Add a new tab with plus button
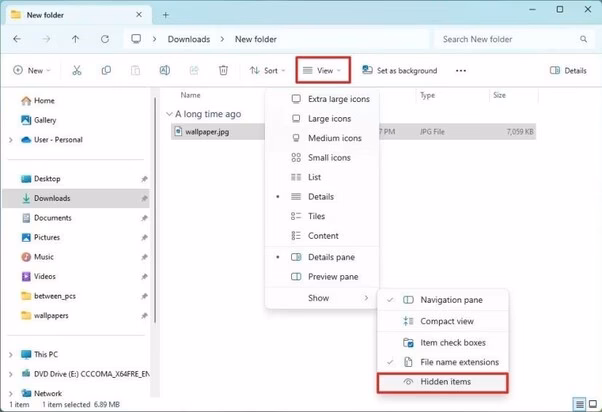 [166, 14]
